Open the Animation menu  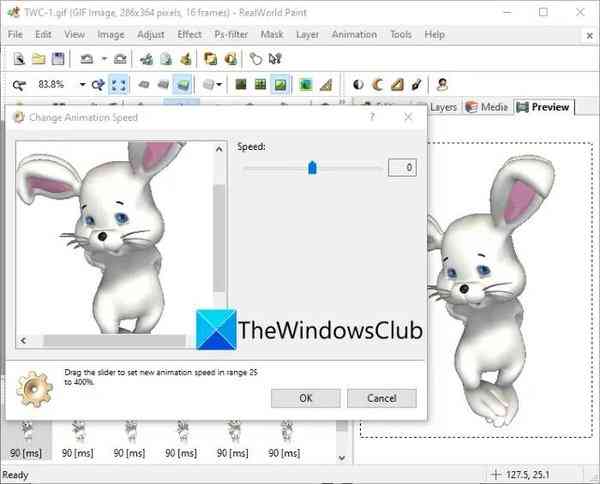click(354, 34)
